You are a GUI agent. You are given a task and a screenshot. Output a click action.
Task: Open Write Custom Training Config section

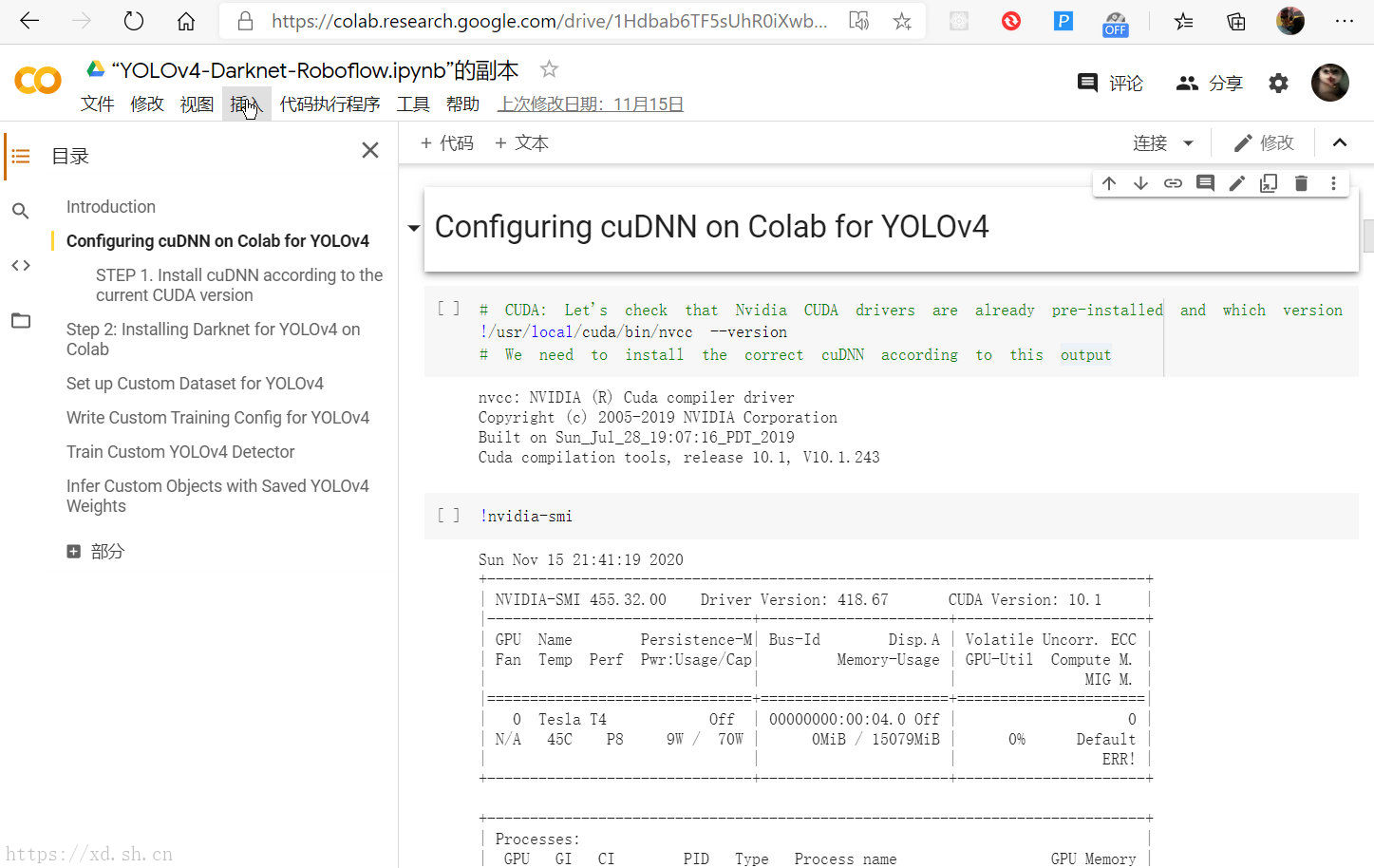pos(217,418)
